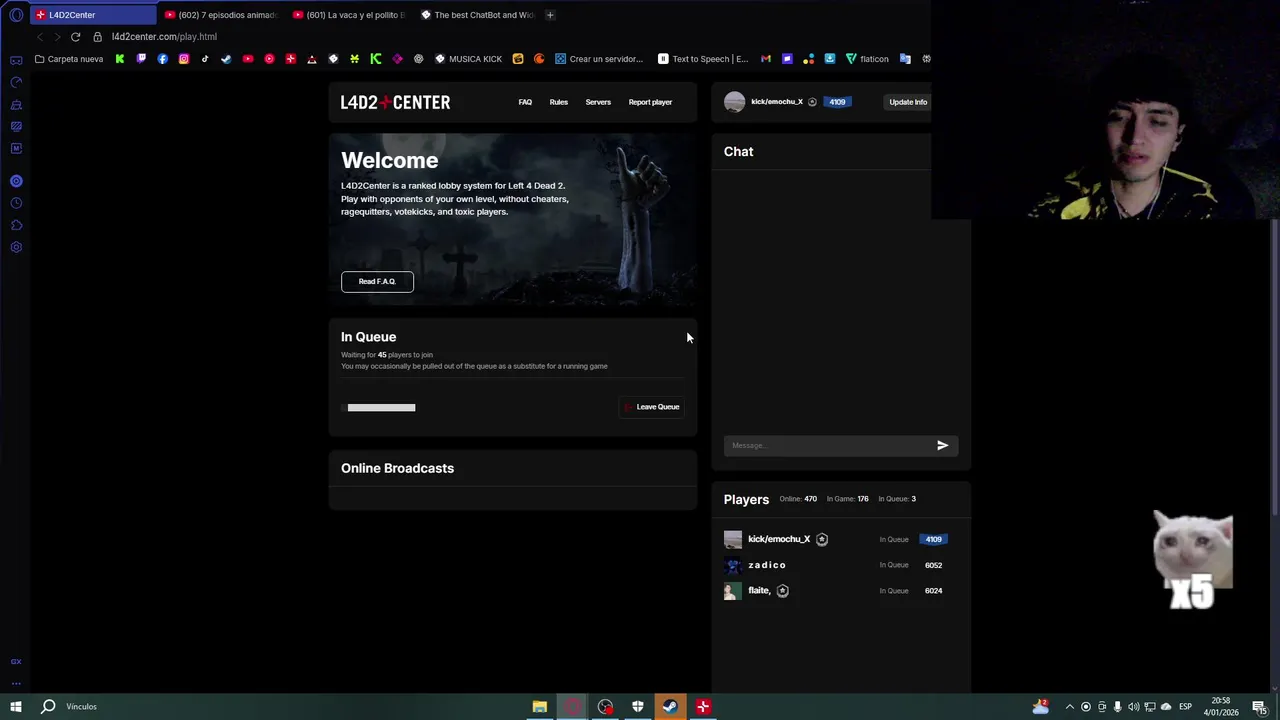Screen dimensions: 1280x720
Task: Reload the page with the refresh icon
Action: click(75, 37)
